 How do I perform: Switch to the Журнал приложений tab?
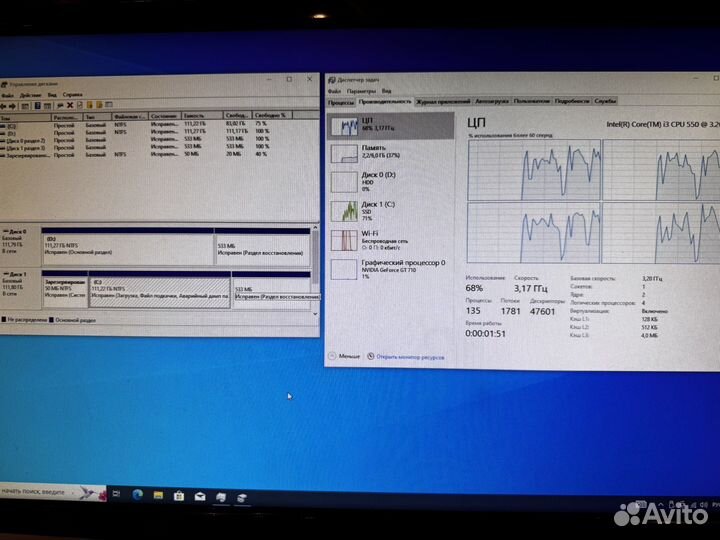click(443, 101)
